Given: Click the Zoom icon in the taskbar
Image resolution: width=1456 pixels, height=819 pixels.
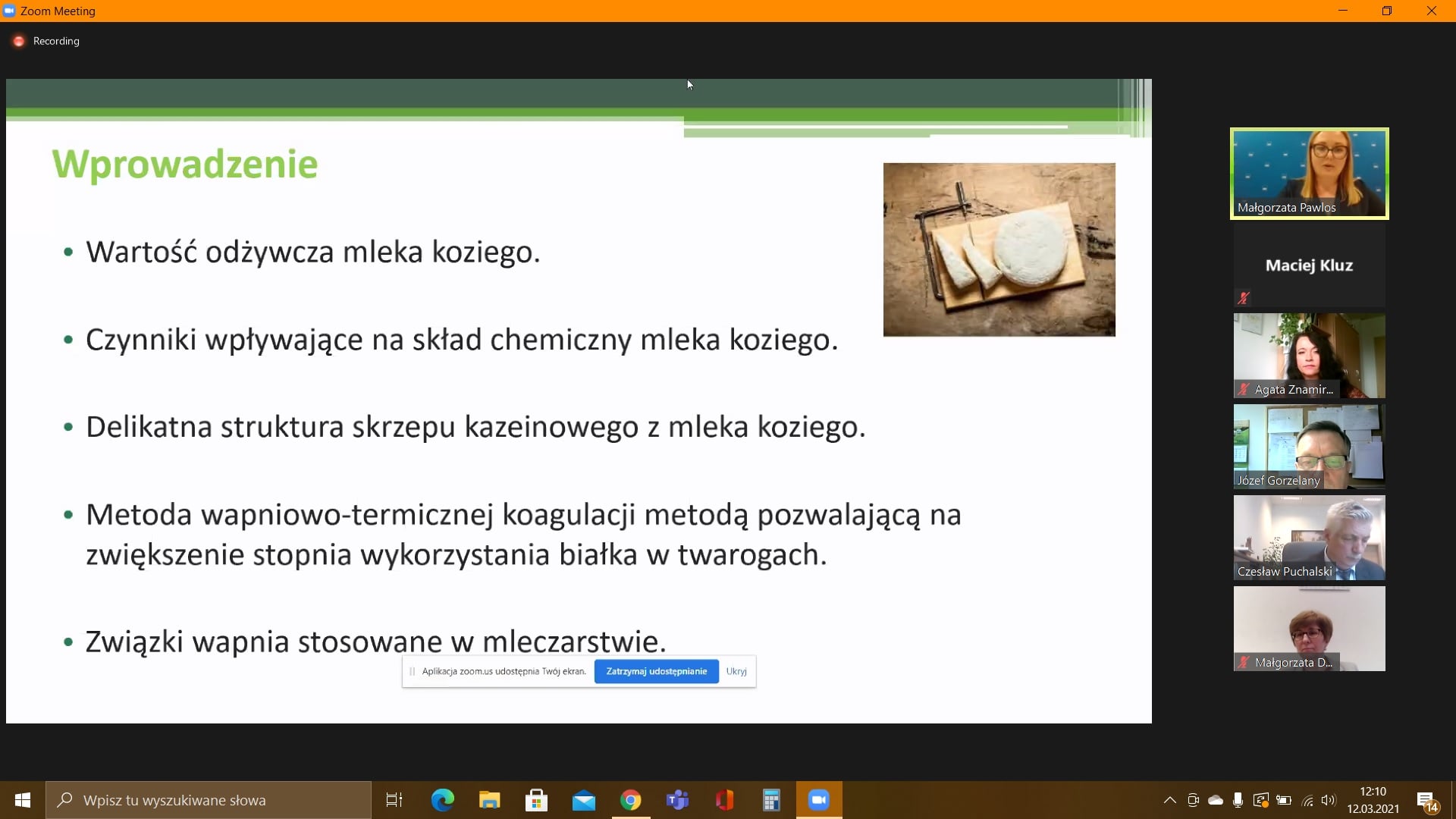Looking at the screenshot, I should tap(818, 800).
